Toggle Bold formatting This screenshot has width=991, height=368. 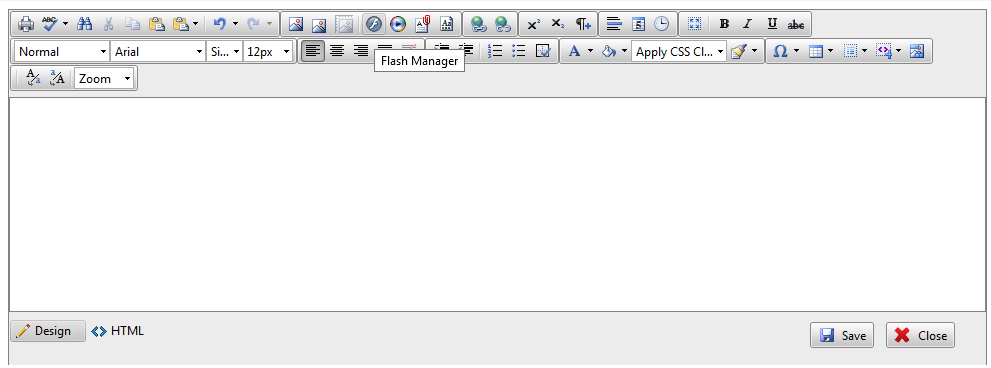coord(724,24)
